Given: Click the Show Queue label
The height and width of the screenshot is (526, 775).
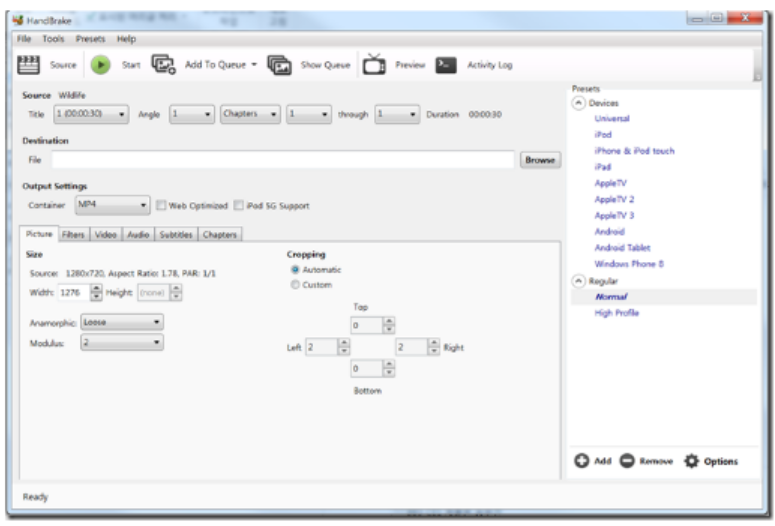Looking at the screenshot, I should tap(325, 65).
